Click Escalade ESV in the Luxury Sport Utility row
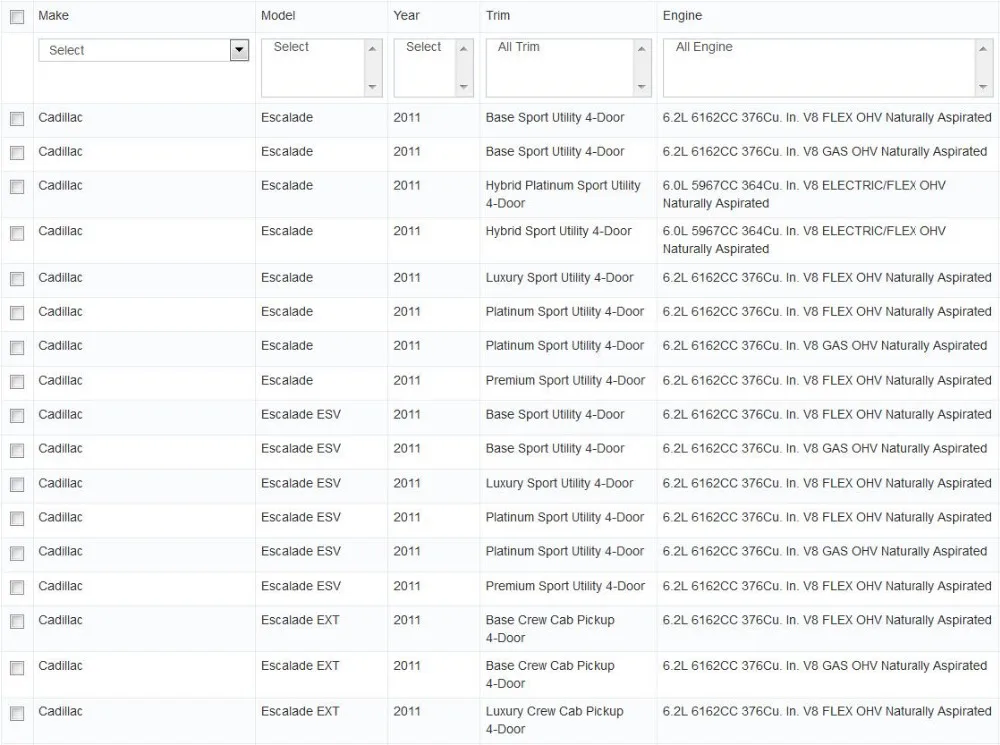Viewport: 1000px width, 745px height. (x=301, y=483)
